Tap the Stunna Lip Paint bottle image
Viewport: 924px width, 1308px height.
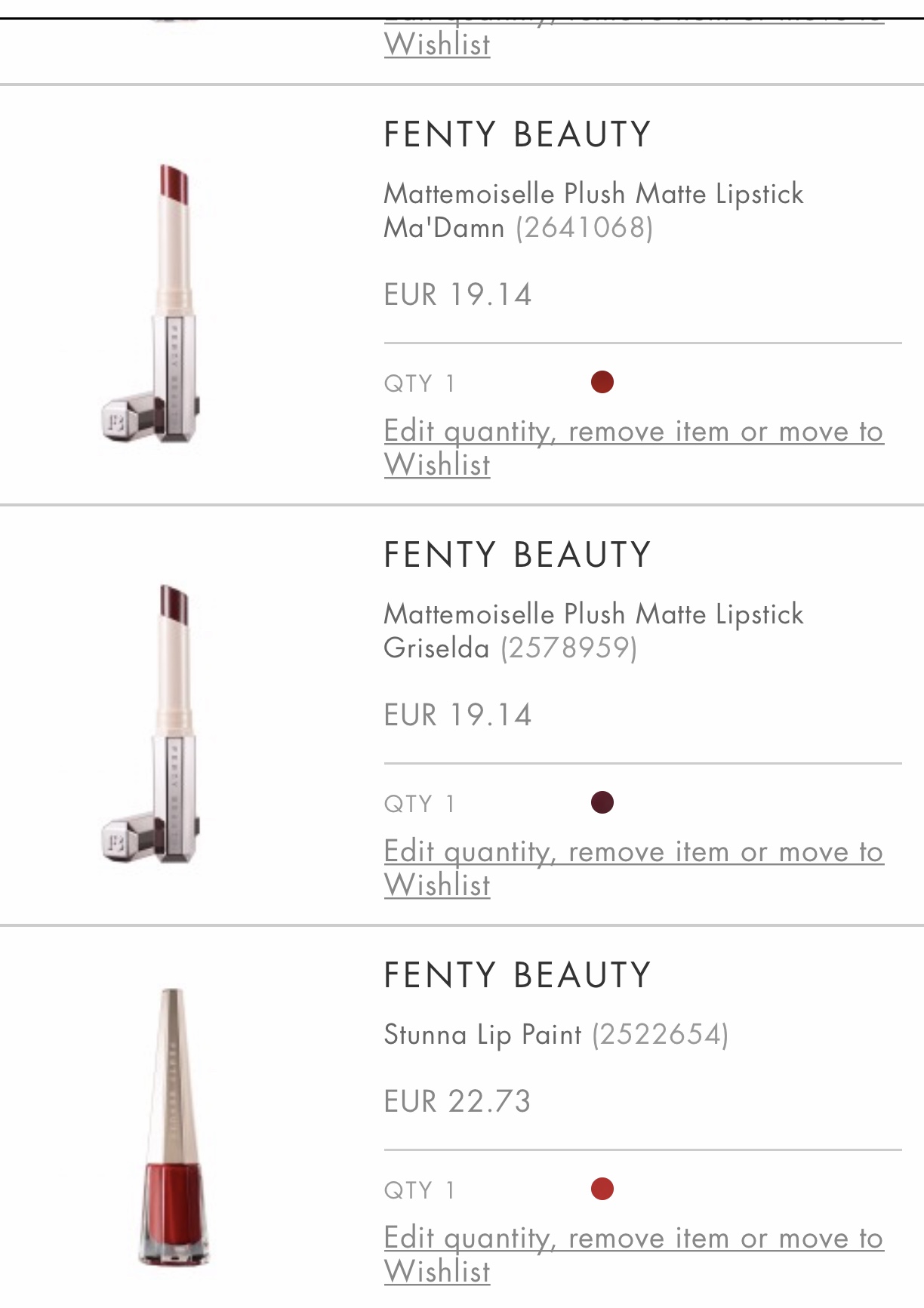(172, 1126)
